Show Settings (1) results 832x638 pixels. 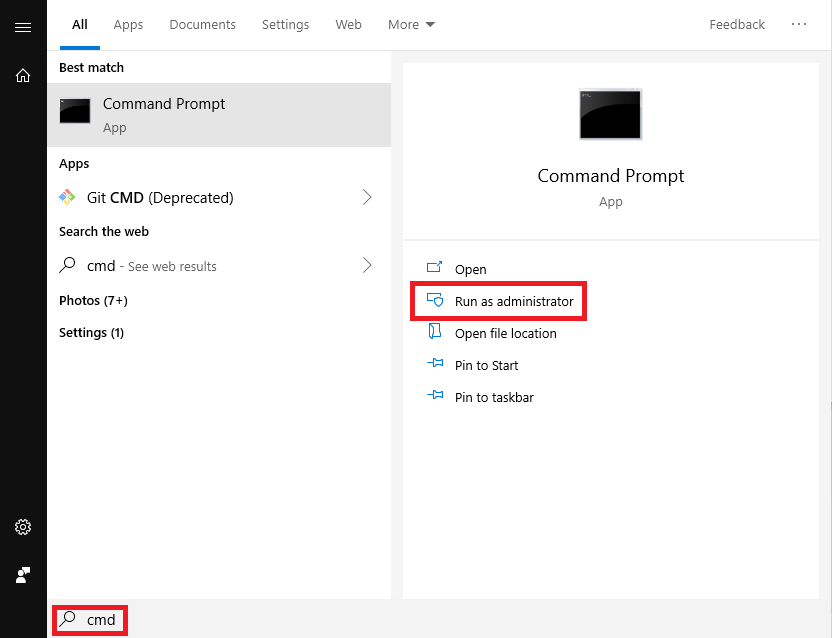tap(91, 333)
